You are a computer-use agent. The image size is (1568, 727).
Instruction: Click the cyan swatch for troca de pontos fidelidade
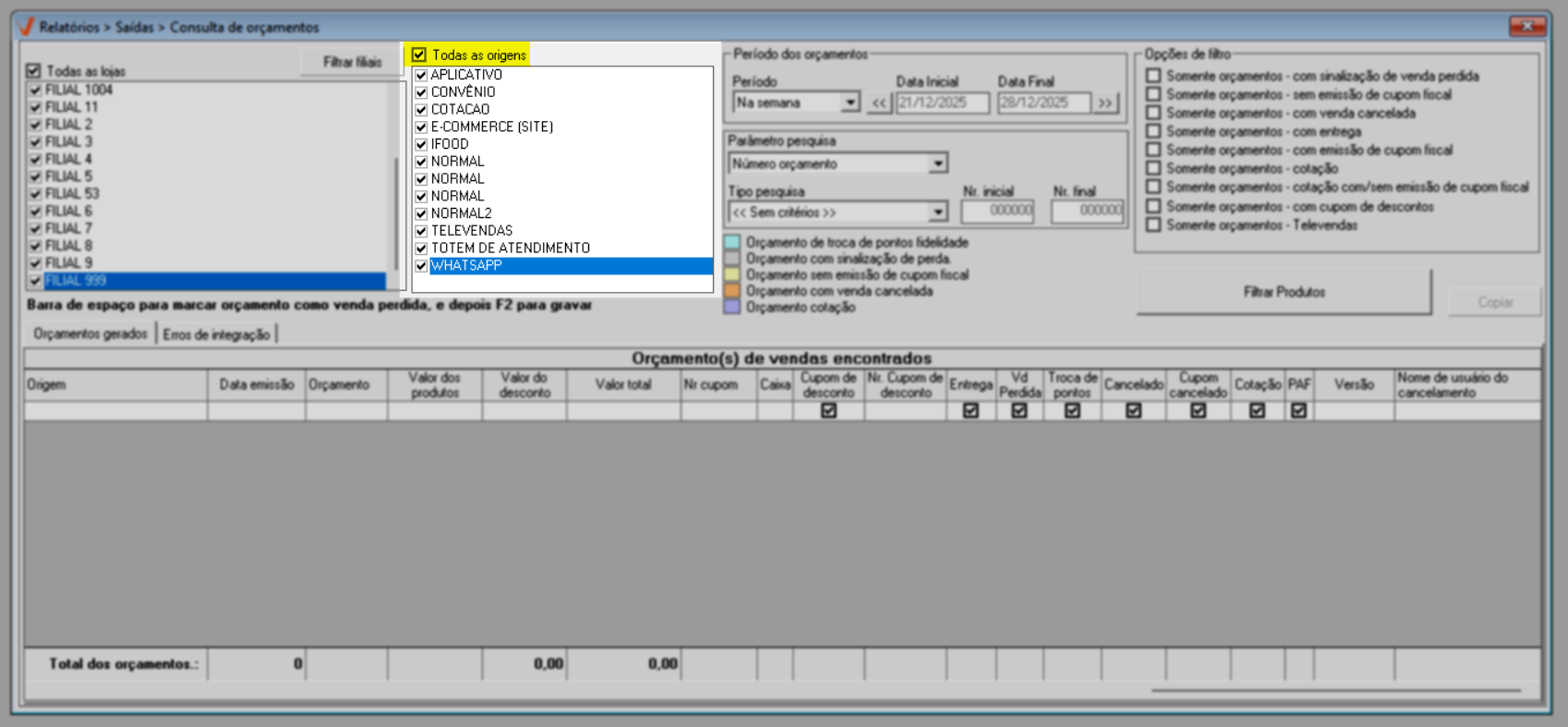tap(732, 242)
